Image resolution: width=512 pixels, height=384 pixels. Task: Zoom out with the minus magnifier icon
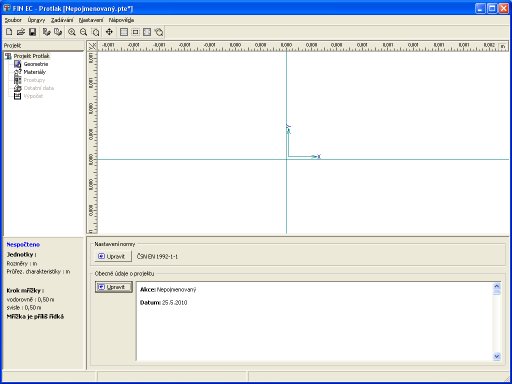pos(83,32)
